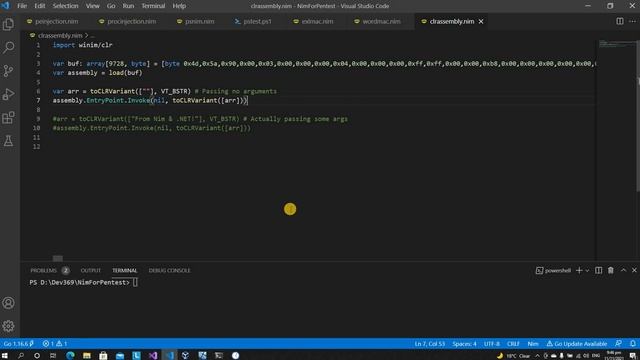Open File Explorer from the taskbar

87,355
